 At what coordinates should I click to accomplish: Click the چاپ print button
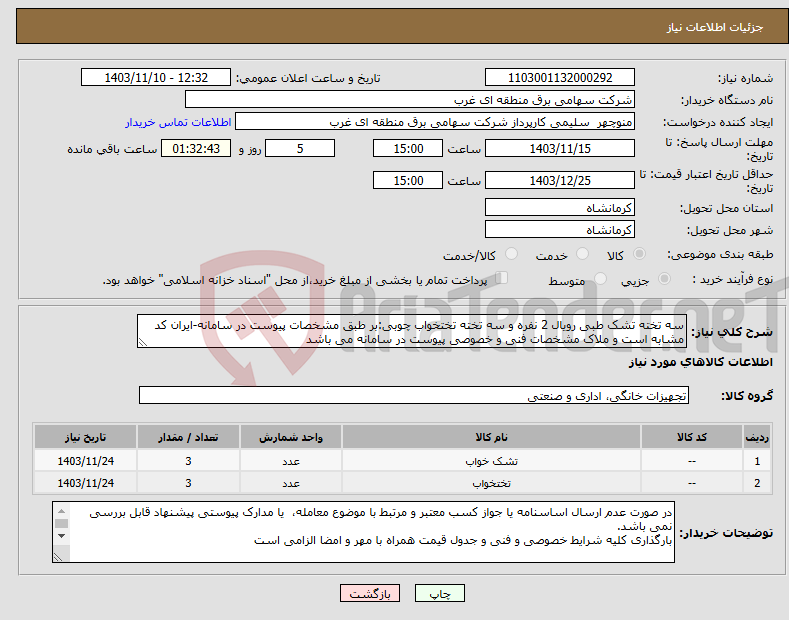(x=439, y=593)
